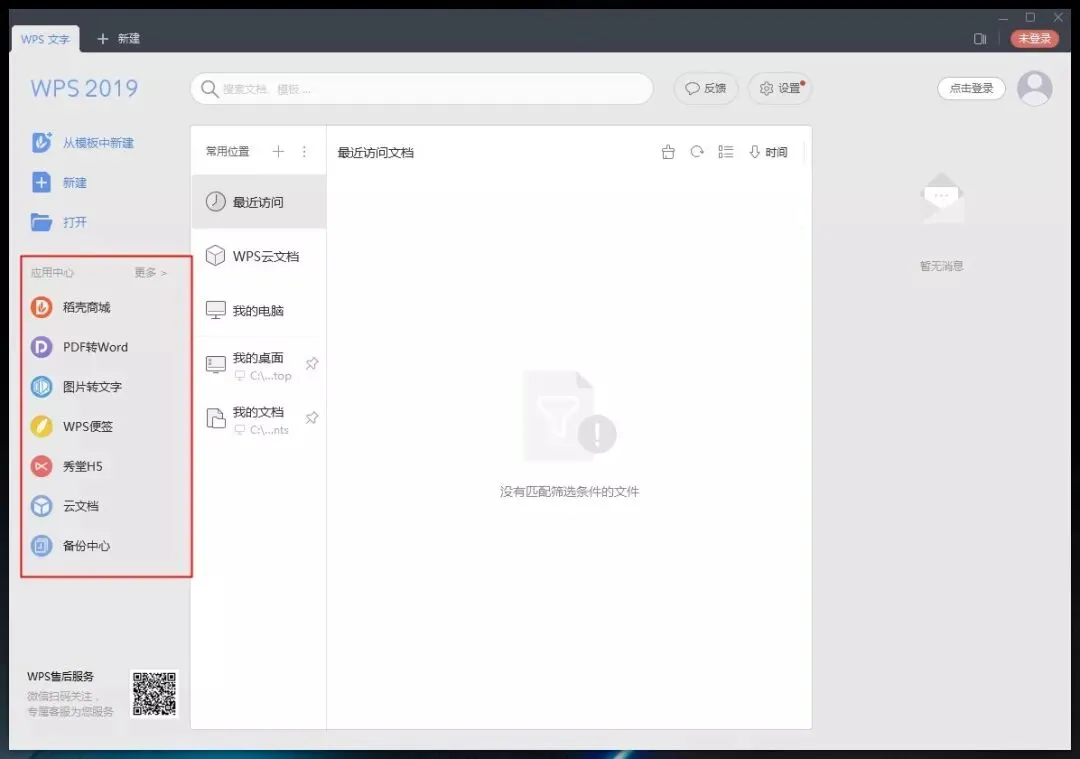Switch to the WPS 文字 tab
Image resolution: width=1080 pixels, height=759 pixels.
45,39
